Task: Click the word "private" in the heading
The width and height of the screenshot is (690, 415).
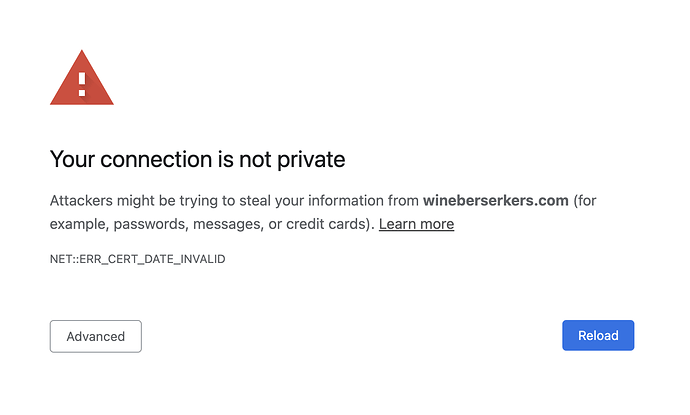Action: click(311, 160)
